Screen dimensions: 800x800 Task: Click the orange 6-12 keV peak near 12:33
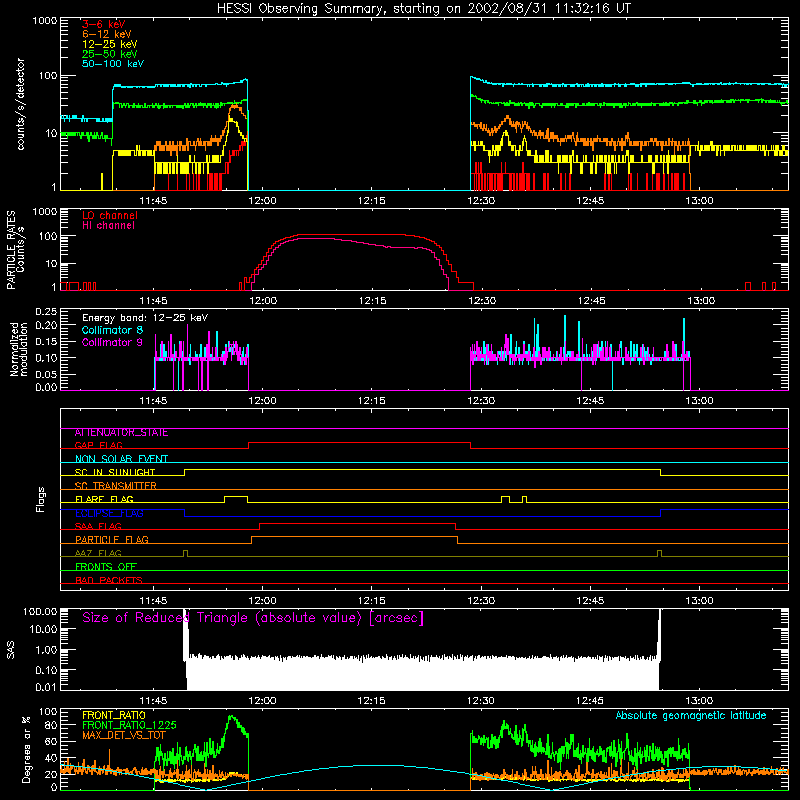(x=508, y=118)
